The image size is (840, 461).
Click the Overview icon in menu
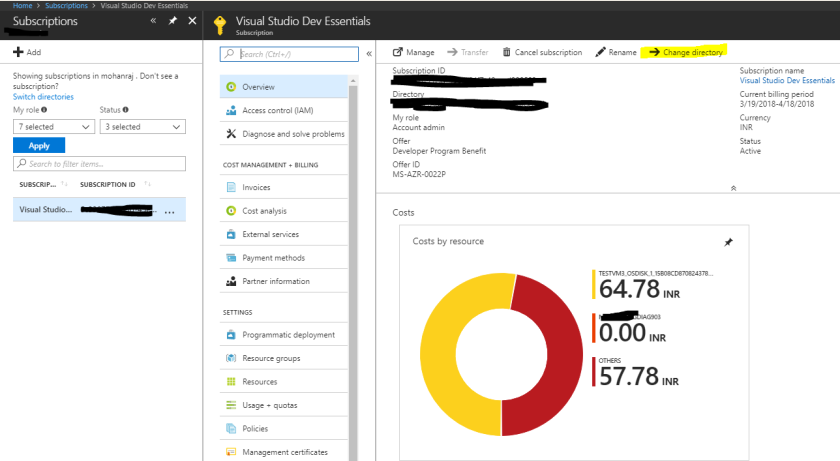click(x=231, y=87)
